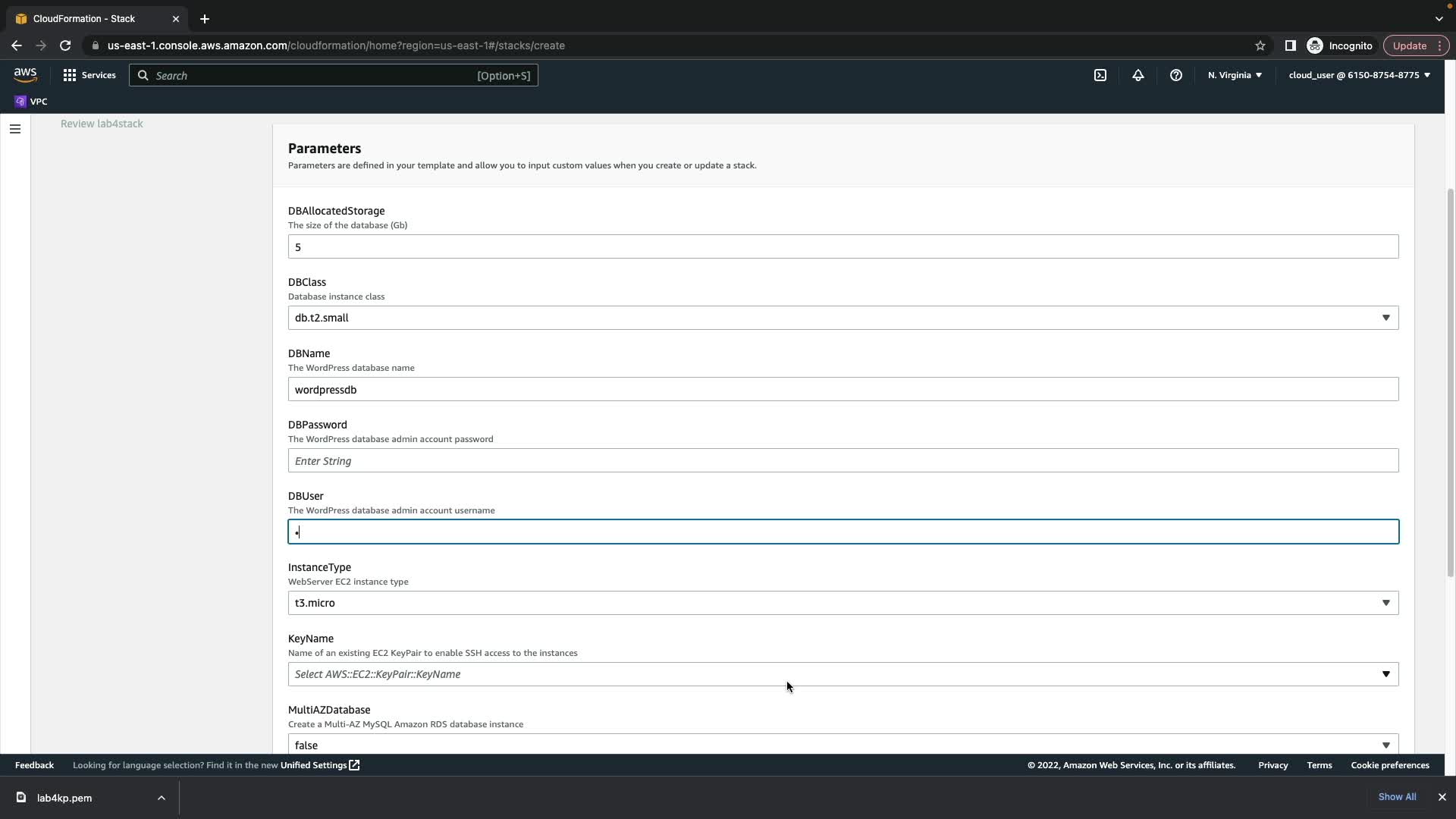Open the help question mark menu
The width and height of the screenshot is (1456, 819).
click(1175, 75)
